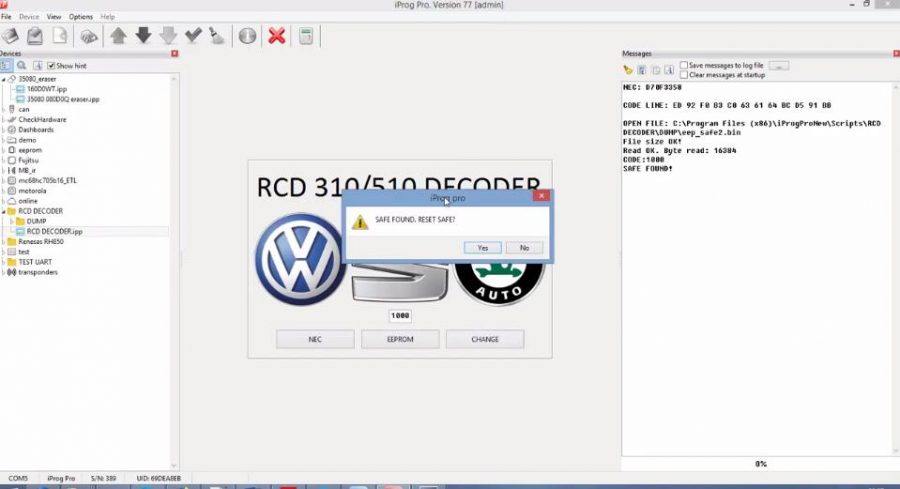The width and height of the screenshot is (900, 489).
Task: Open the Device menu
Action: [x=29, y=17]
